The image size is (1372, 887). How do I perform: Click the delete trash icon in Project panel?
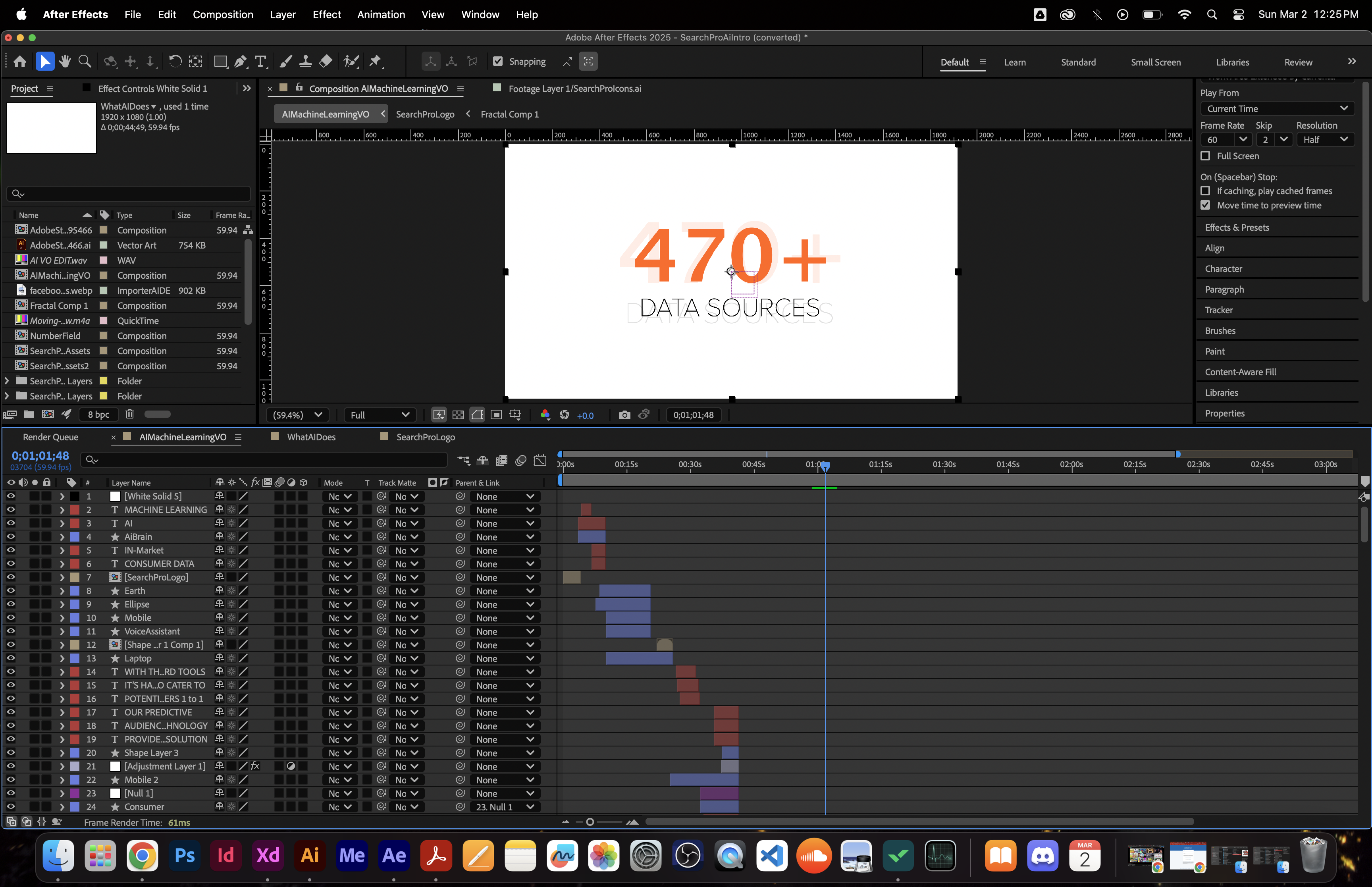[x=130, y=414]
